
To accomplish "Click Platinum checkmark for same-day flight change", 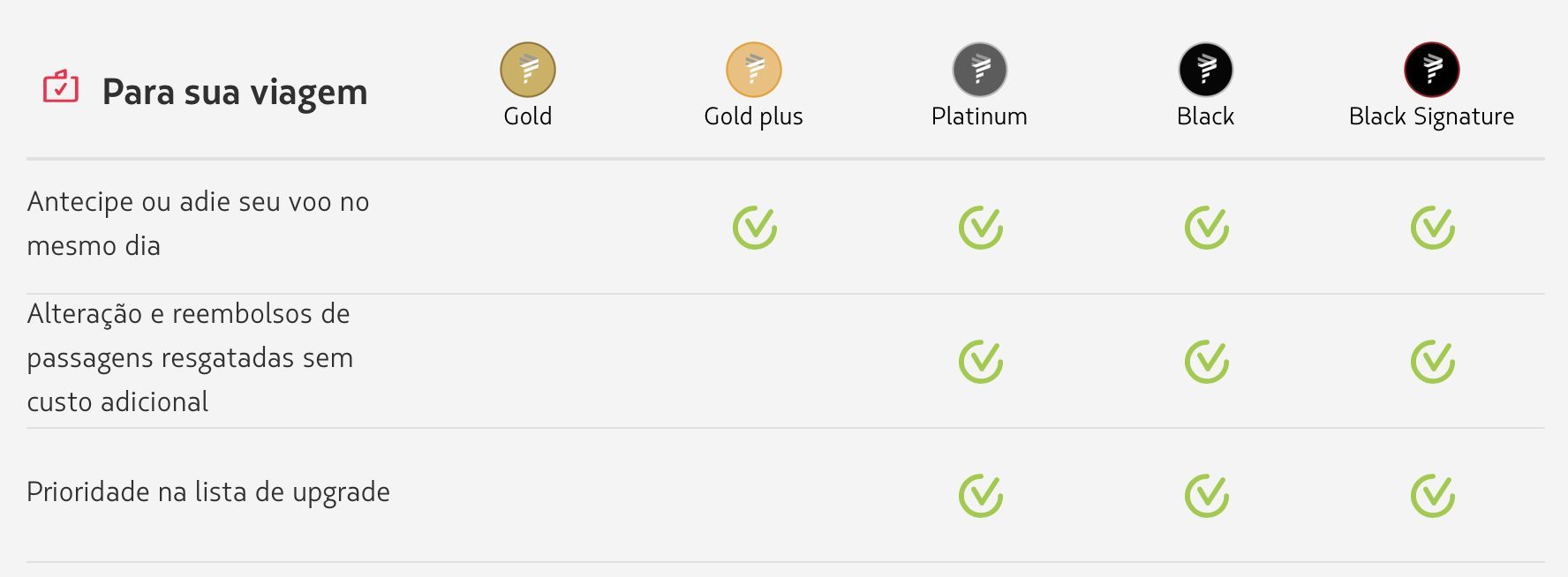I will click(x=981, y=228).
